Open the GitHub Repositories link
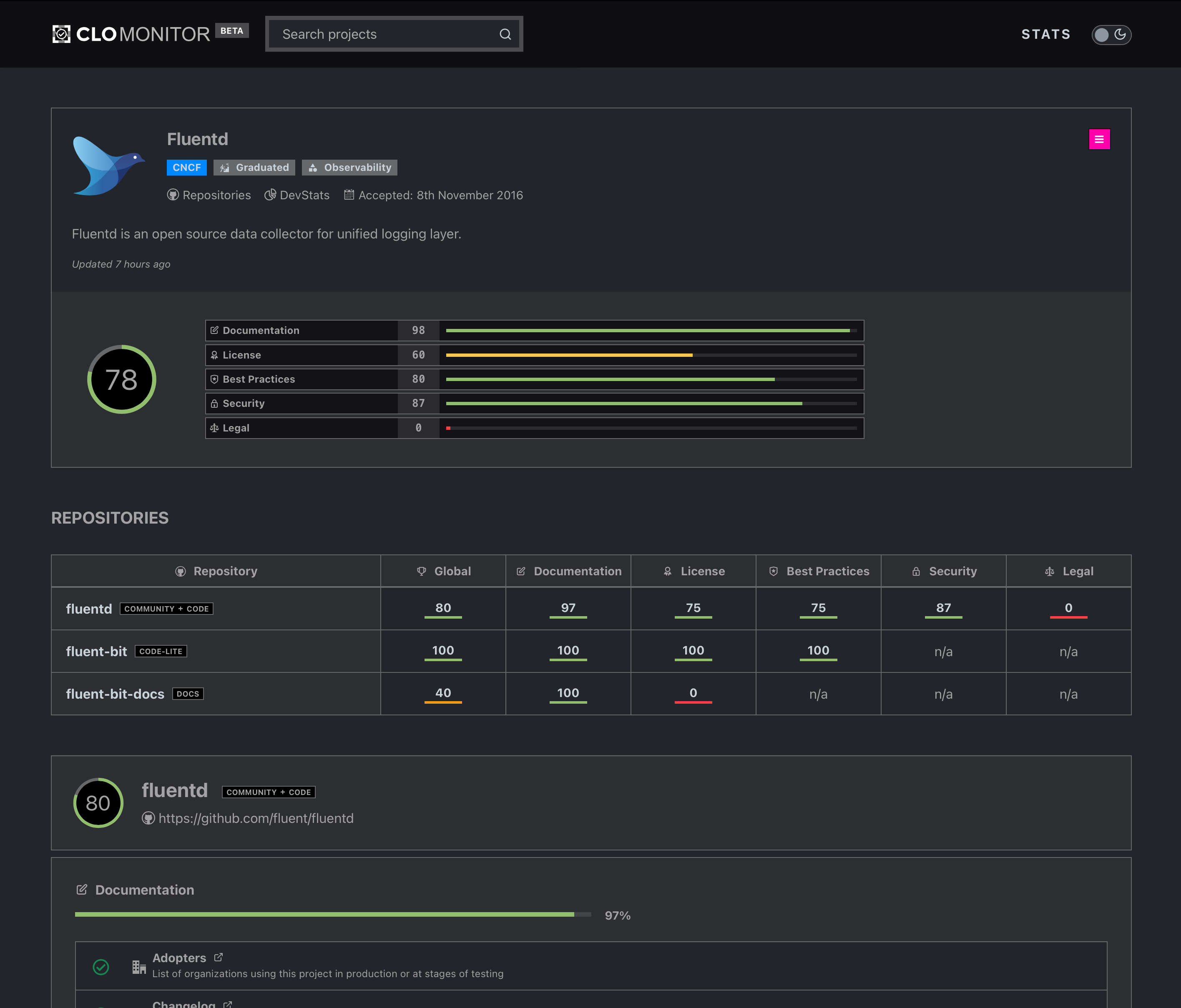The image size is (1181, 1008). coord(209,195)
